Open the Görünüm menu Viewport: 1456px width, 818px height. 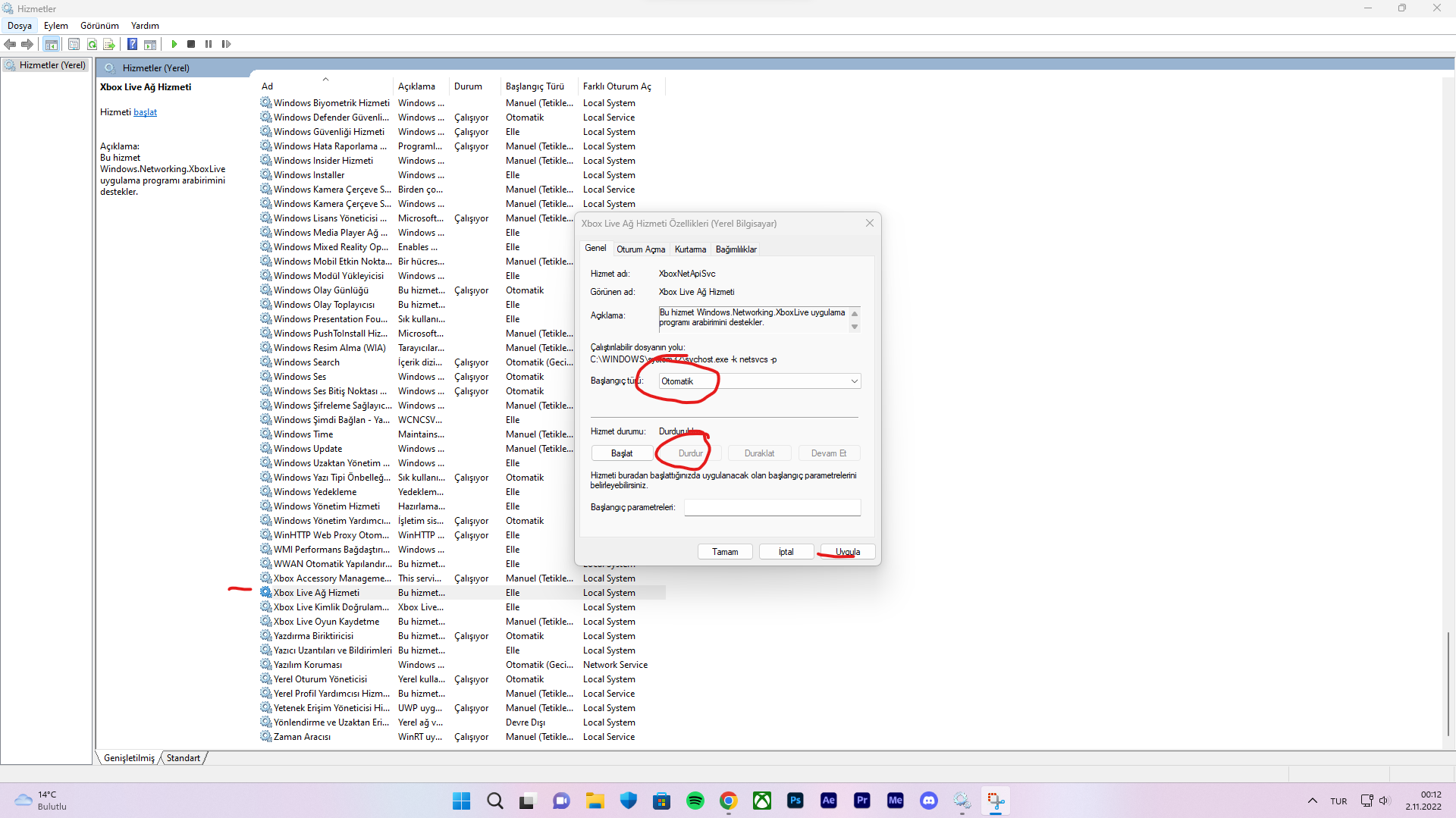pyautogui.click(x=100, y=26)
